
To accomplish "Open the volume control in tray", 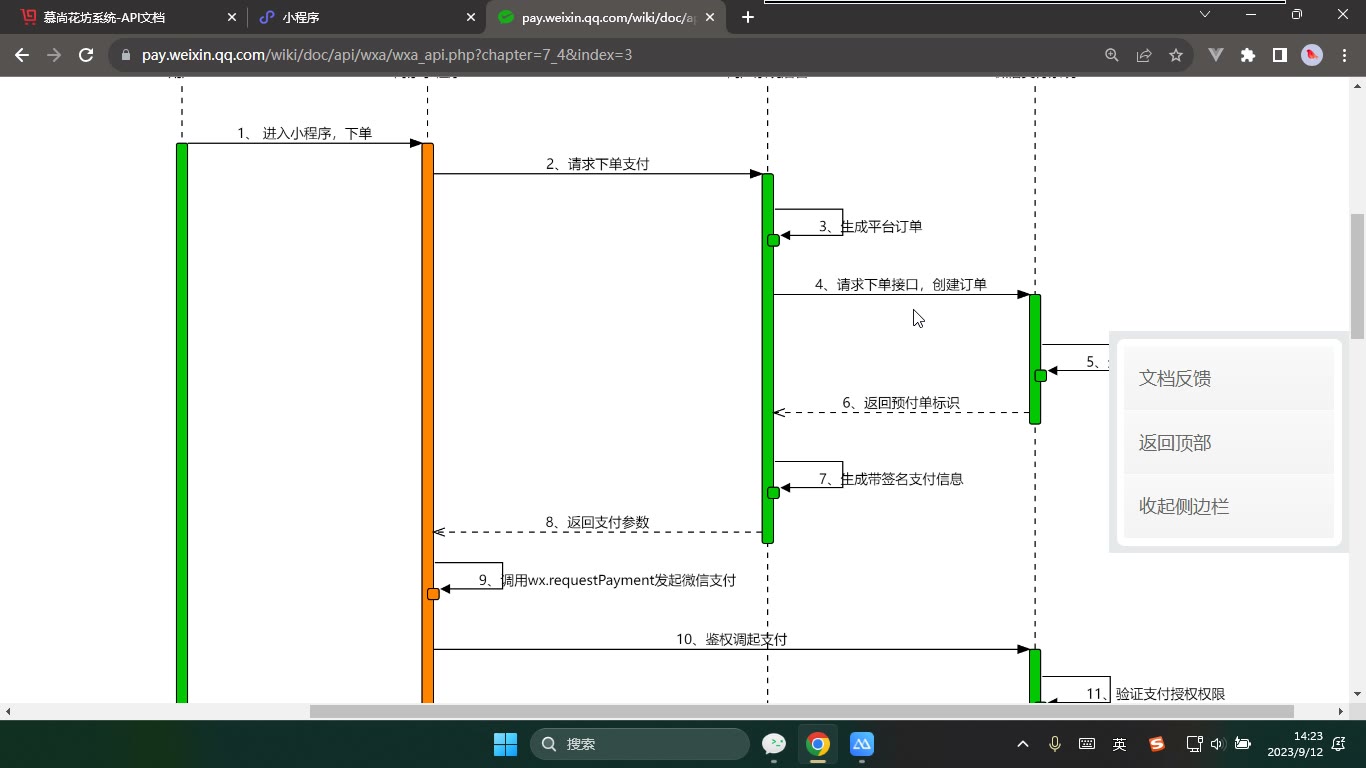I will 1217,744.
